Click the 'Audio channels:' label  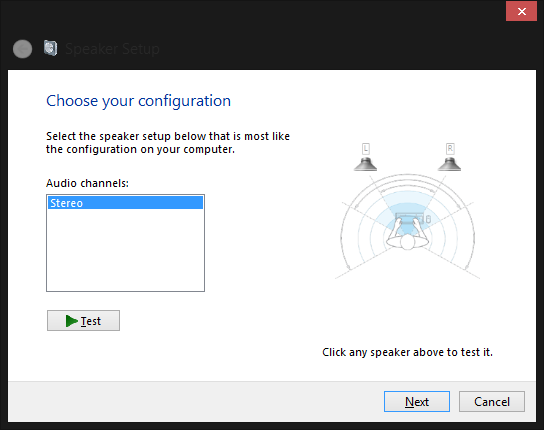coord(87,183)
